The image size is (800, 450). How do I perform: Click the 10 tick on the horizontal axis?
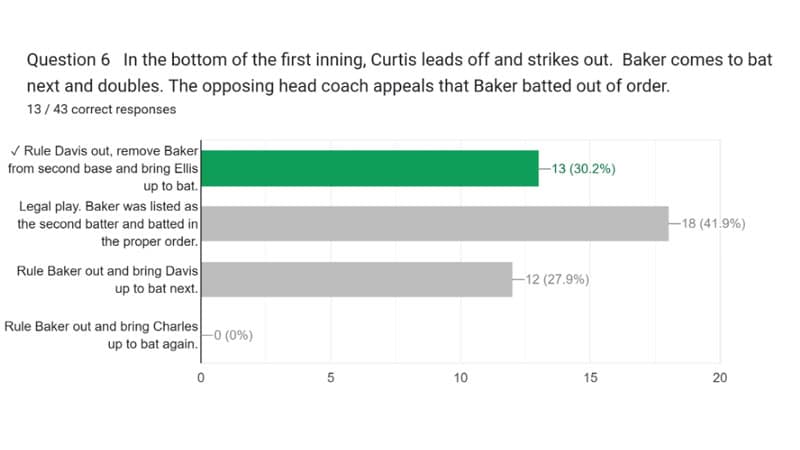point(460,378)
